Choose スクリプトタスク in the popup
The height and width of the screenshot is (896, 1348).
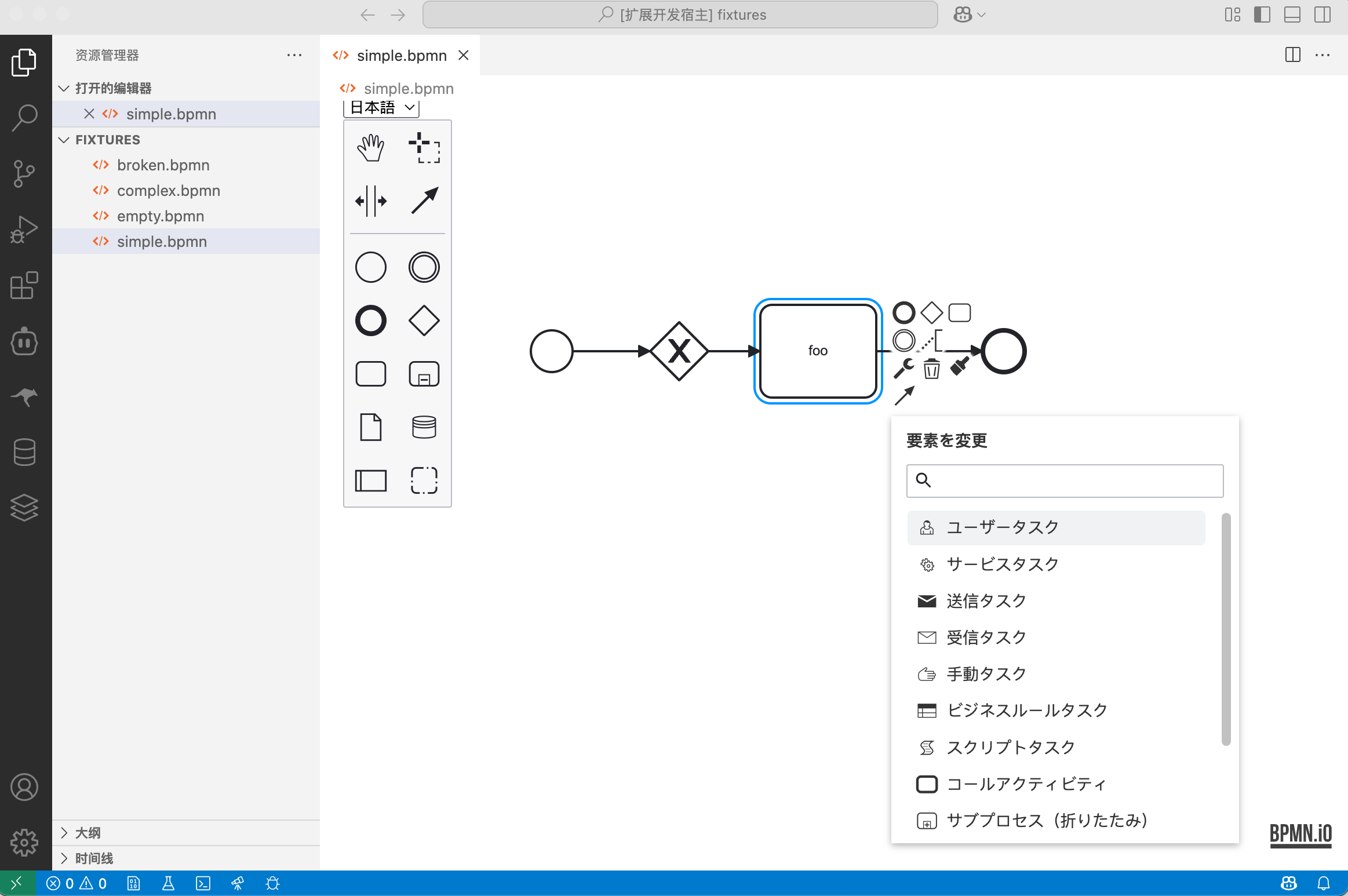(x=1011, y=748)
